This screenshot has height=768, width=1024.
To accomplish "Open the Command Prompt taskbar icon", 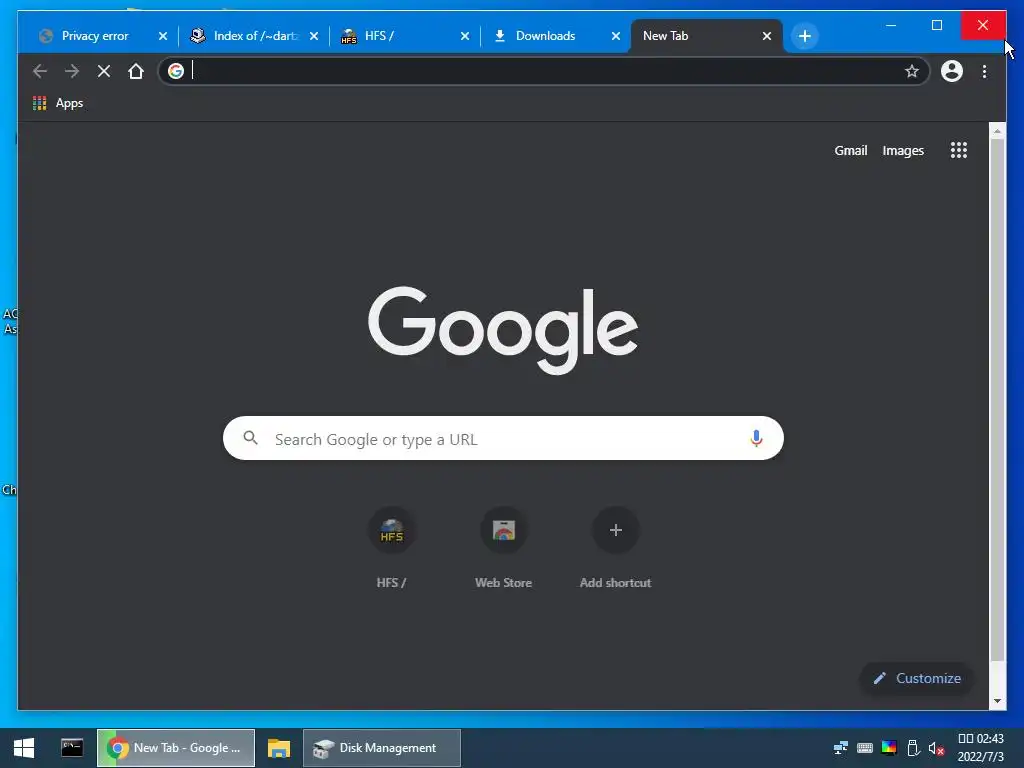I will (72, 748).
